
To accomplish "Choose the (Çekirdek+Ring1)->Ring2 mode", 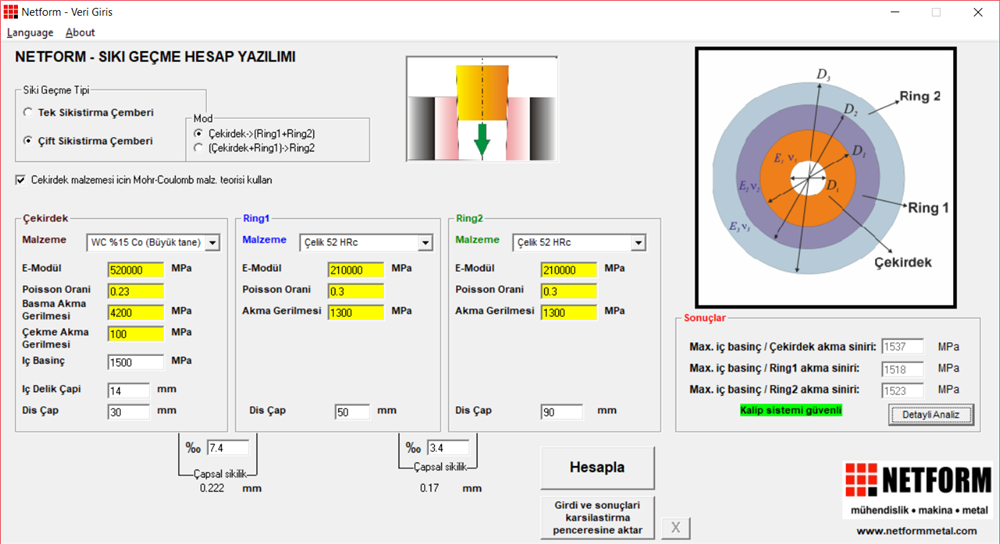I will 199,148.
